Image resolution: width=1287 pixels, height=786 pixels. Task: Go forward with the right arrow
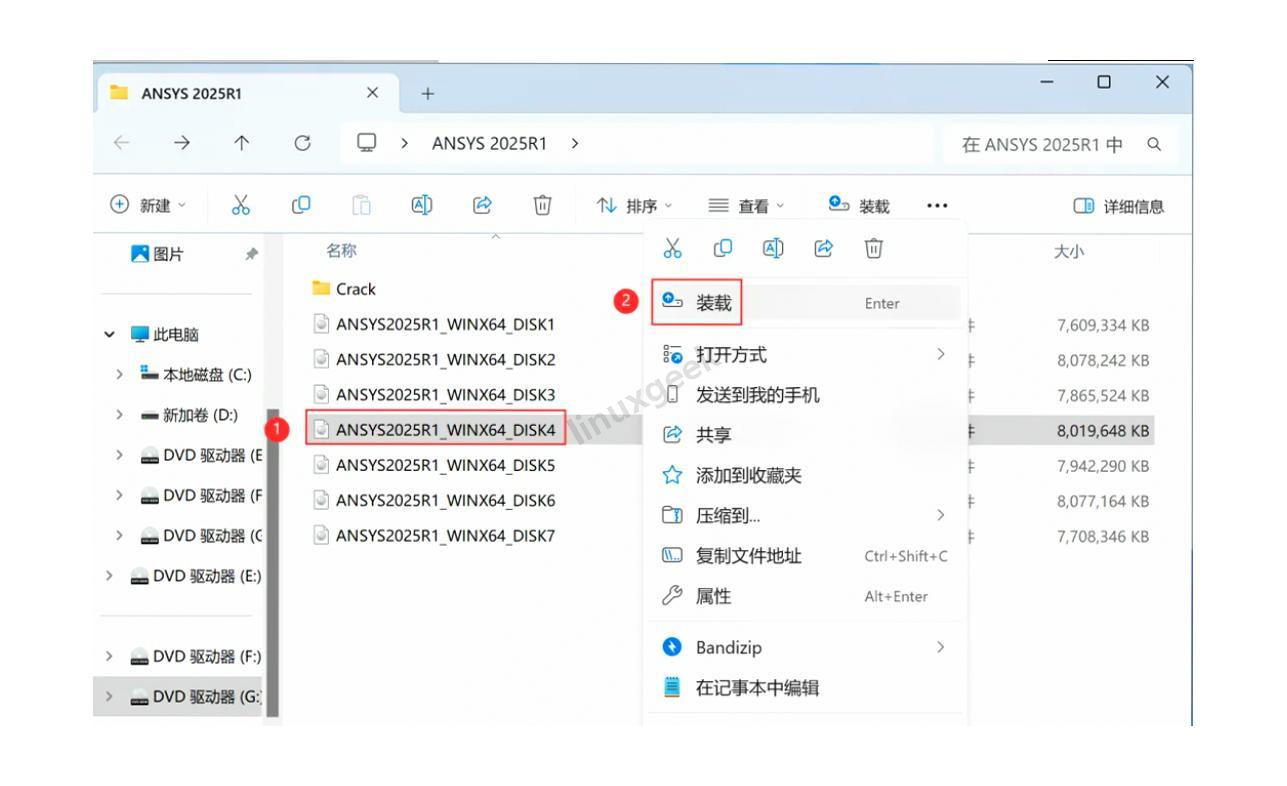[x=181, y=143]
